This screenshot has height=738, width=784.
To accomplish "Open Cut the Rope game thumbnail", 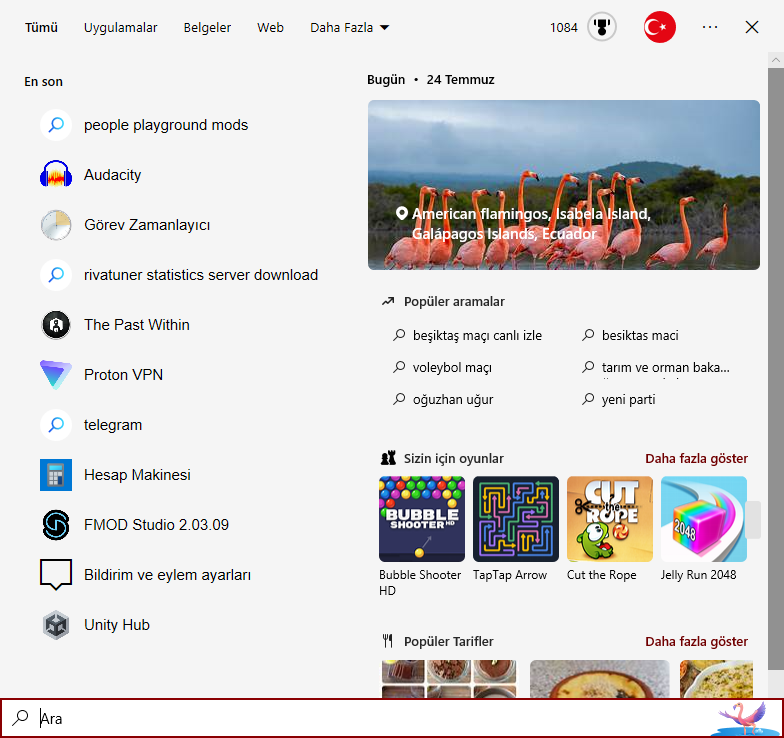I will pos(610,519).
